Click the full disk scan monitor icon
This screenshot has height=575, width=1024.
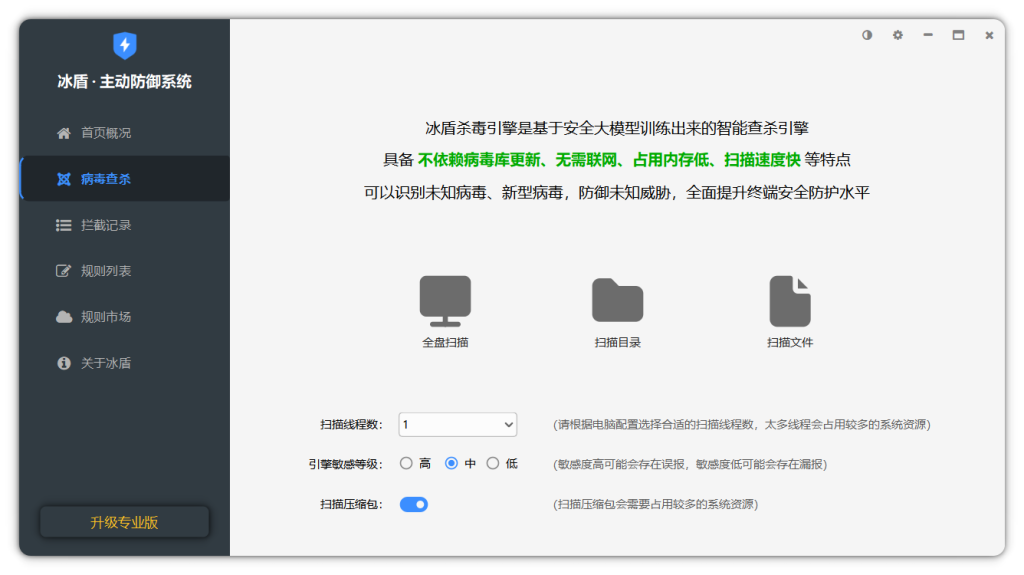pyautogui.click(x=445, y=301)
